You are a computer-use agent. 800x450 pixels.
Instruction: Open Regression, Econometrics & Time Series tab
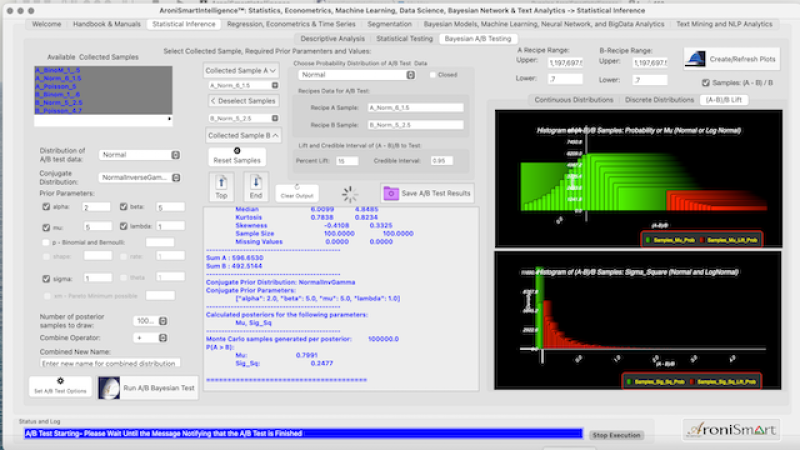click(x=291, y=24)
